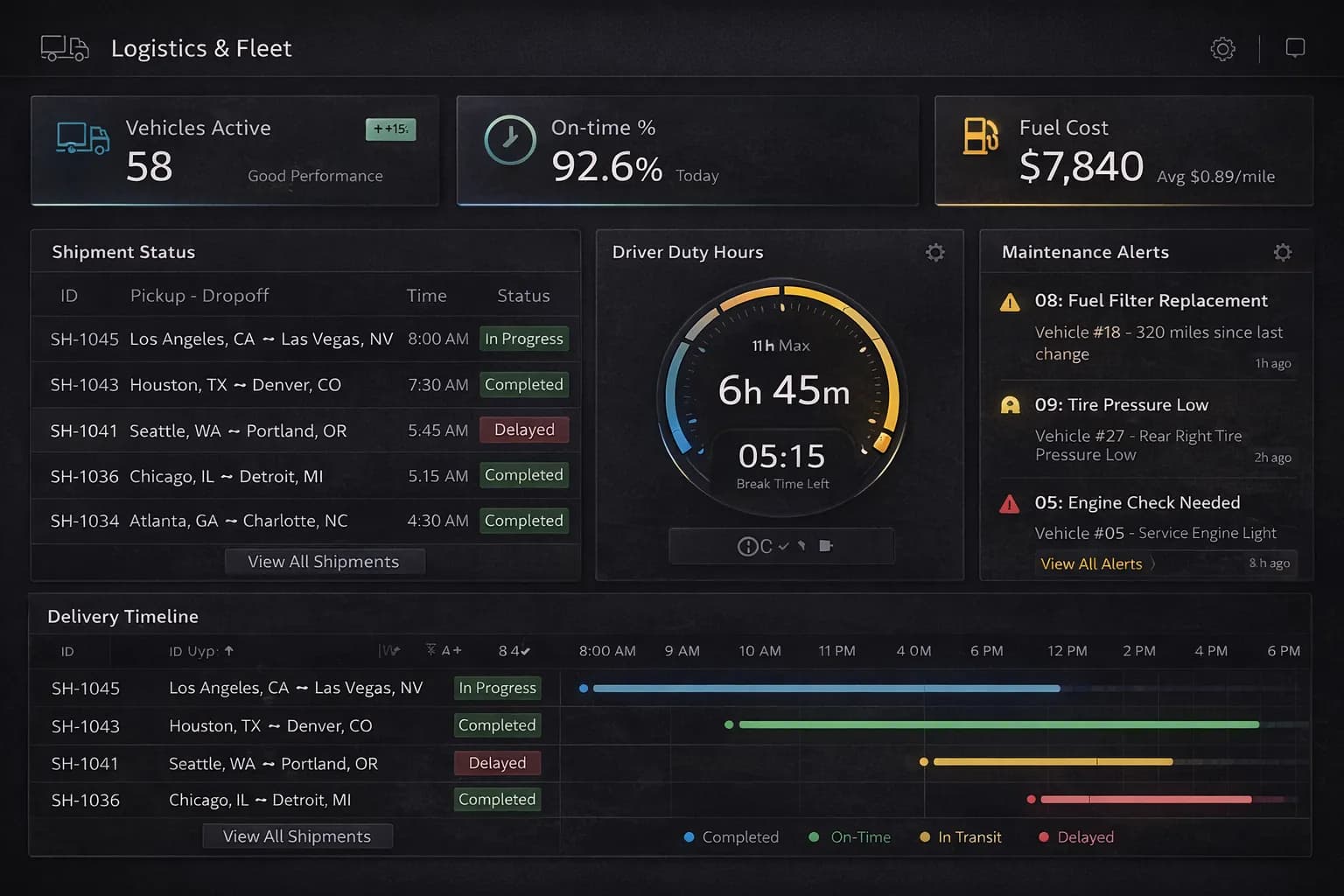This screenshot has height=896, width=1344.
Task: Click checkmark icon under duty hours gauge
Action: pos(783,546)
